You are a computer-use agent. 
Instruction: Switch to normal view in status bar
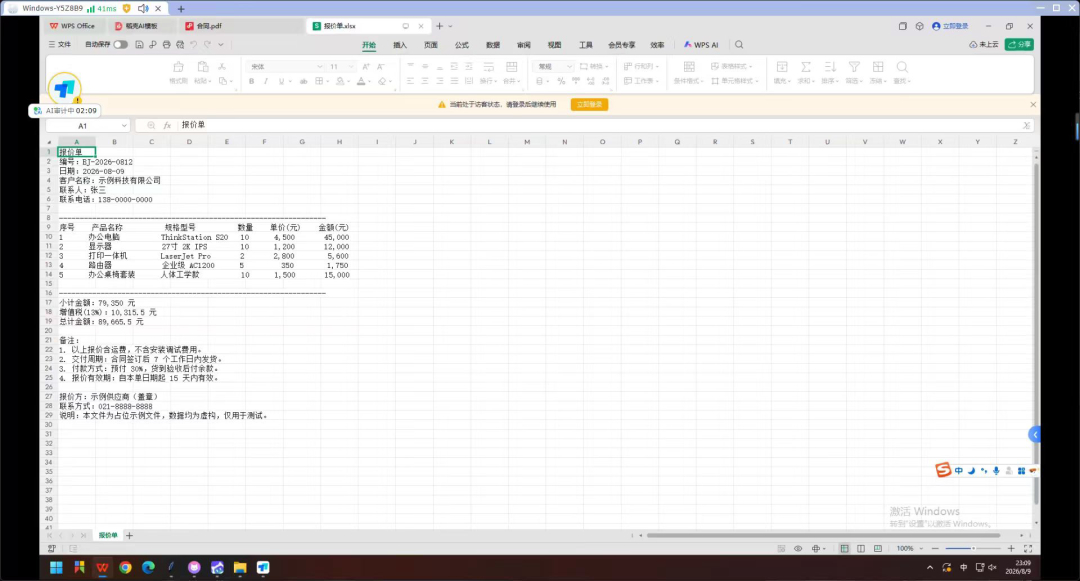click(x=844, y=549)
